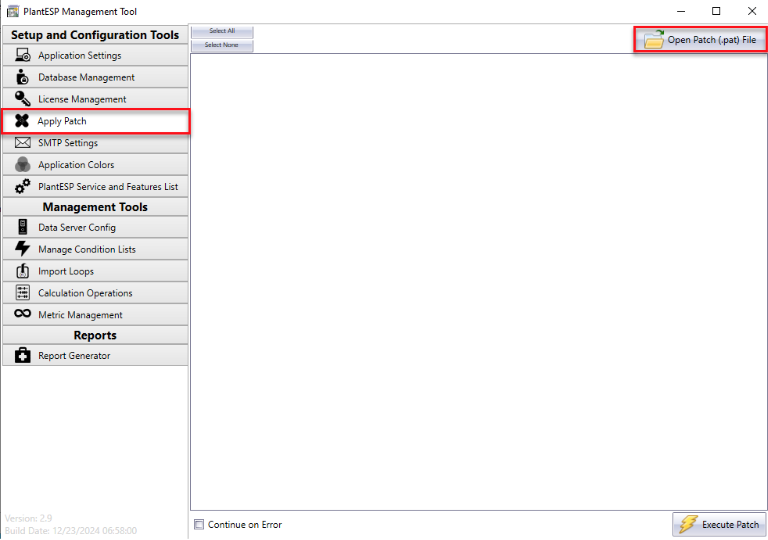Image resolution: width=768 pixels, height=540 pixels.
Task: Click the Manage Condition Lists lightning icon
Action: (22, 248)
